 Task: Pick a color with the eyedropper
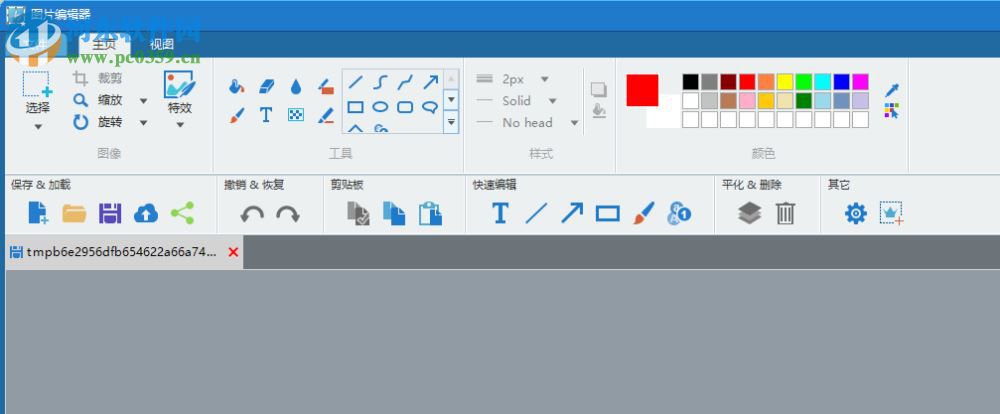point(891,91)
